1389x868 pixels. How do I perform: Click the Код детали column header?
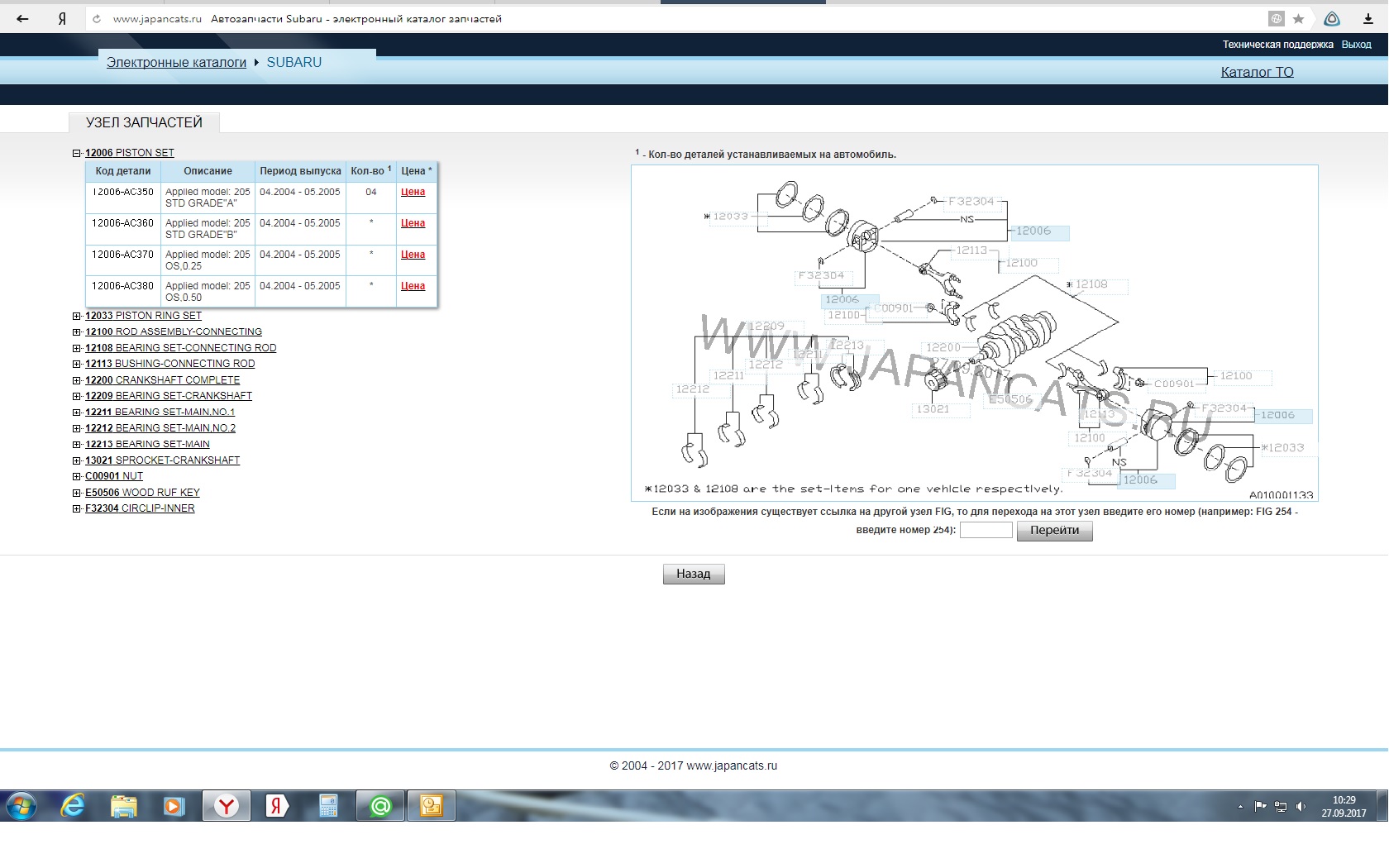pos(123,171)
